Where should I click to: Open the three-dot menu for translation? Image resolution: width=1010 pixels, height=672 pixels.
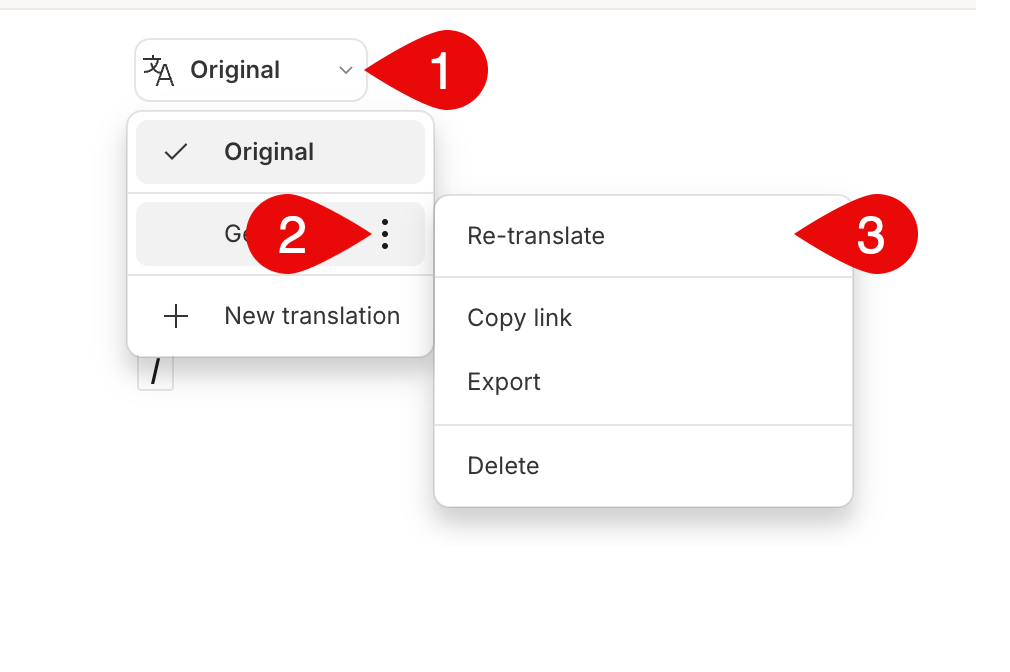[x=385, y=235]
